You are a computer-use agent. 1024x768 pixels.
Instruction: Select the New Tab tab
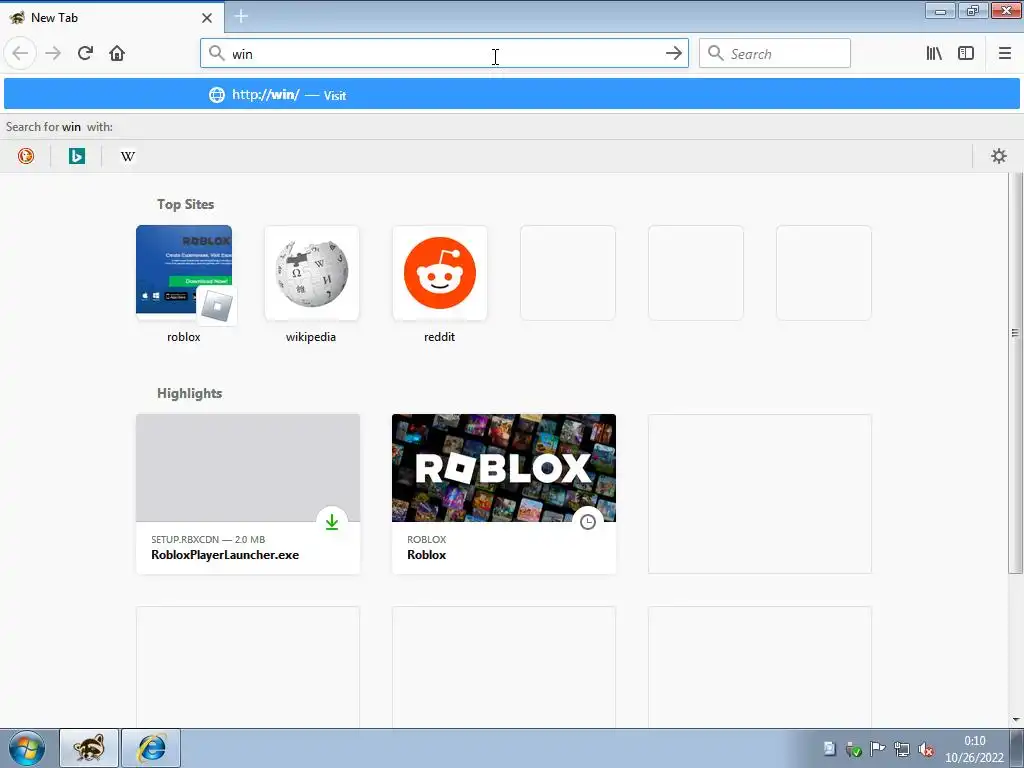112,18
